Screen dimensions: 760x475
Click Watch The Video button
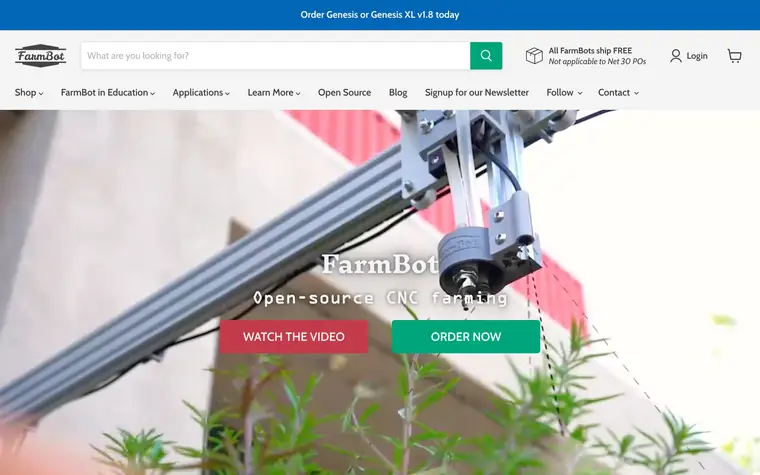294,336
